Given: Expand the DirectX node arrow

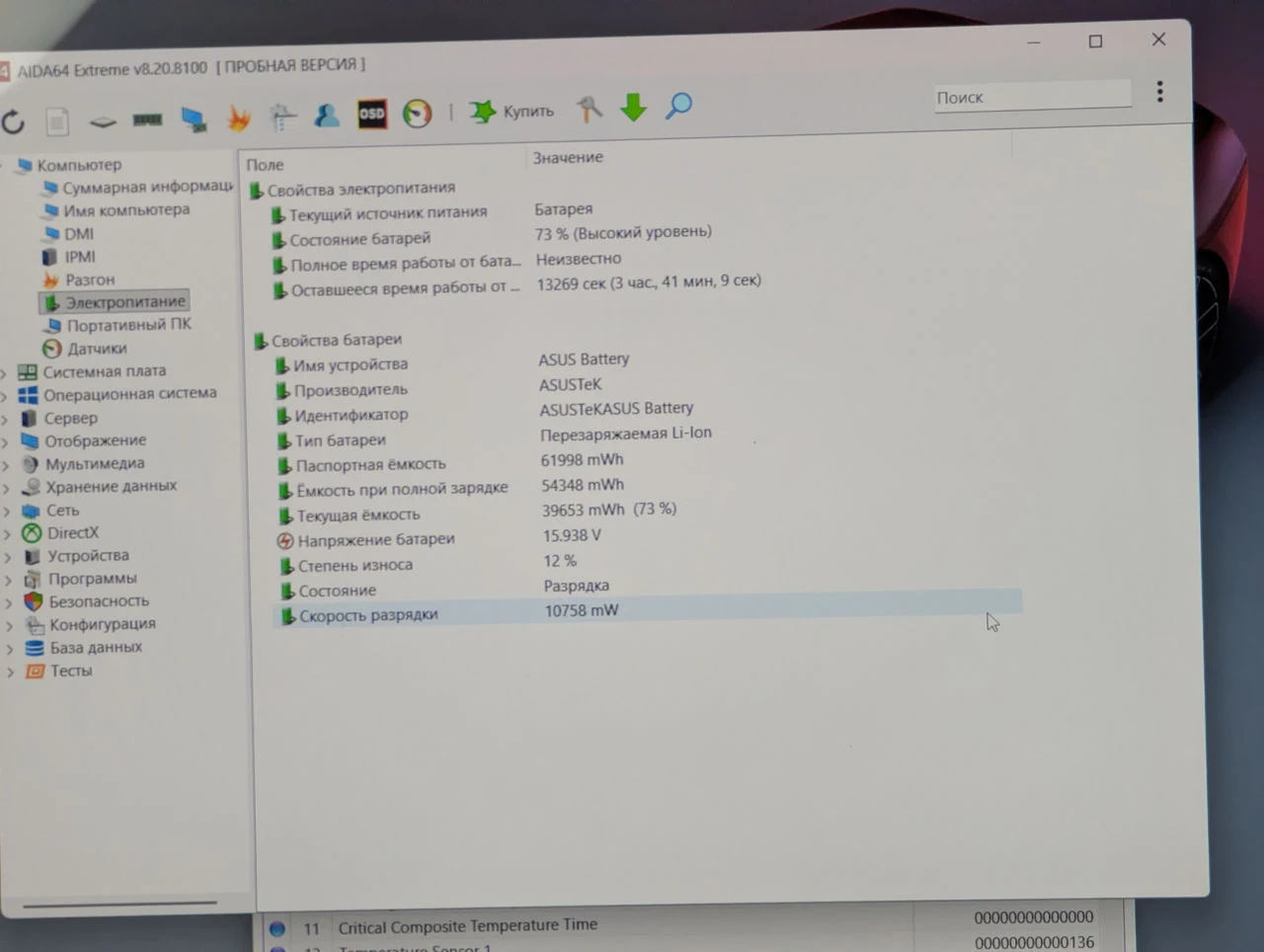Looking at the screenshot, I should tap(7, 534).
